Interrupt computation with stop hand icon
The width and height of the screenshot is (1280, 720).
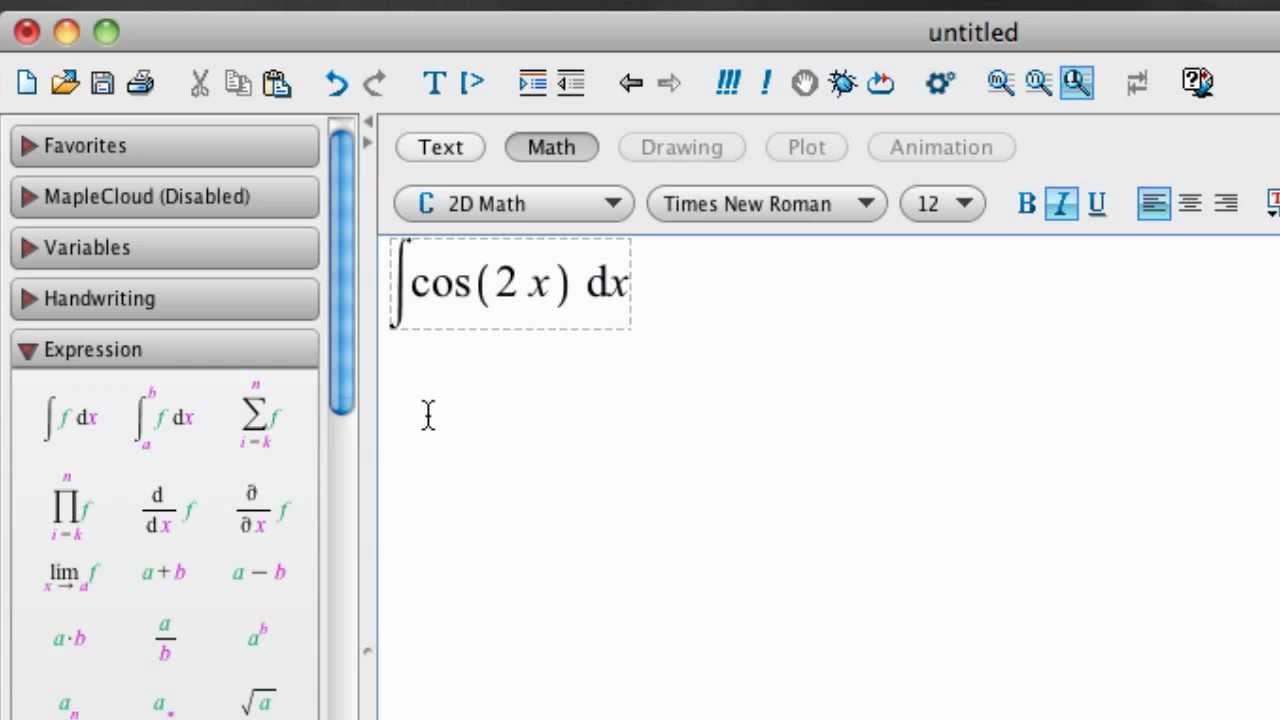[804, 83]
